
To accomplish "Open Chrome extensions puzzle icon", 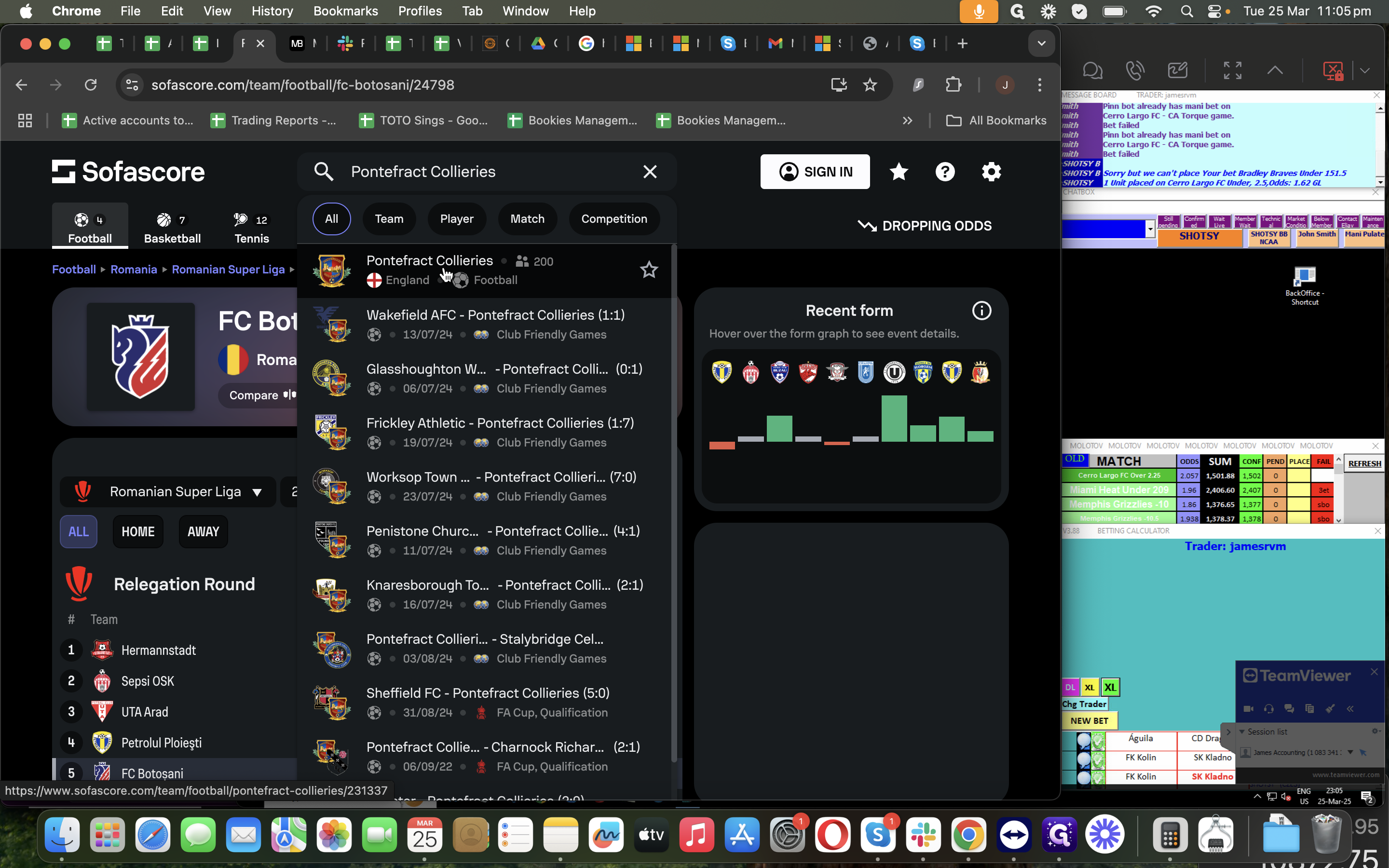I will coord(953,85).
